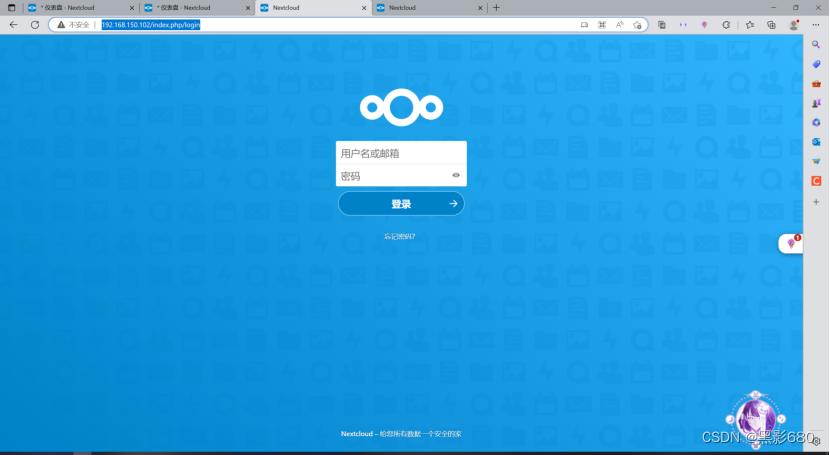Open the Nextcloud footer link
The image size is (830, 455).
[357, 434]
